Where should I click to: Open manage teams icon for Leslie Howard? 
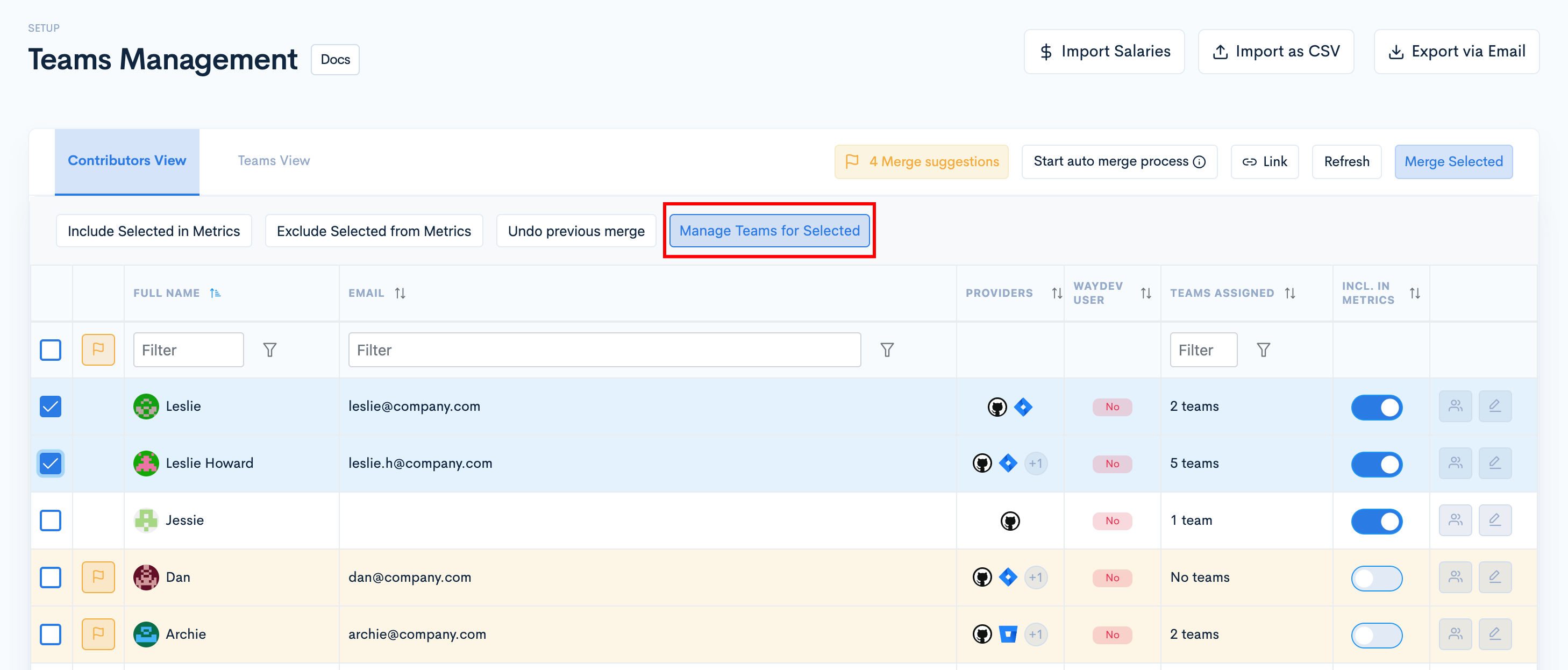(1455, 463)
